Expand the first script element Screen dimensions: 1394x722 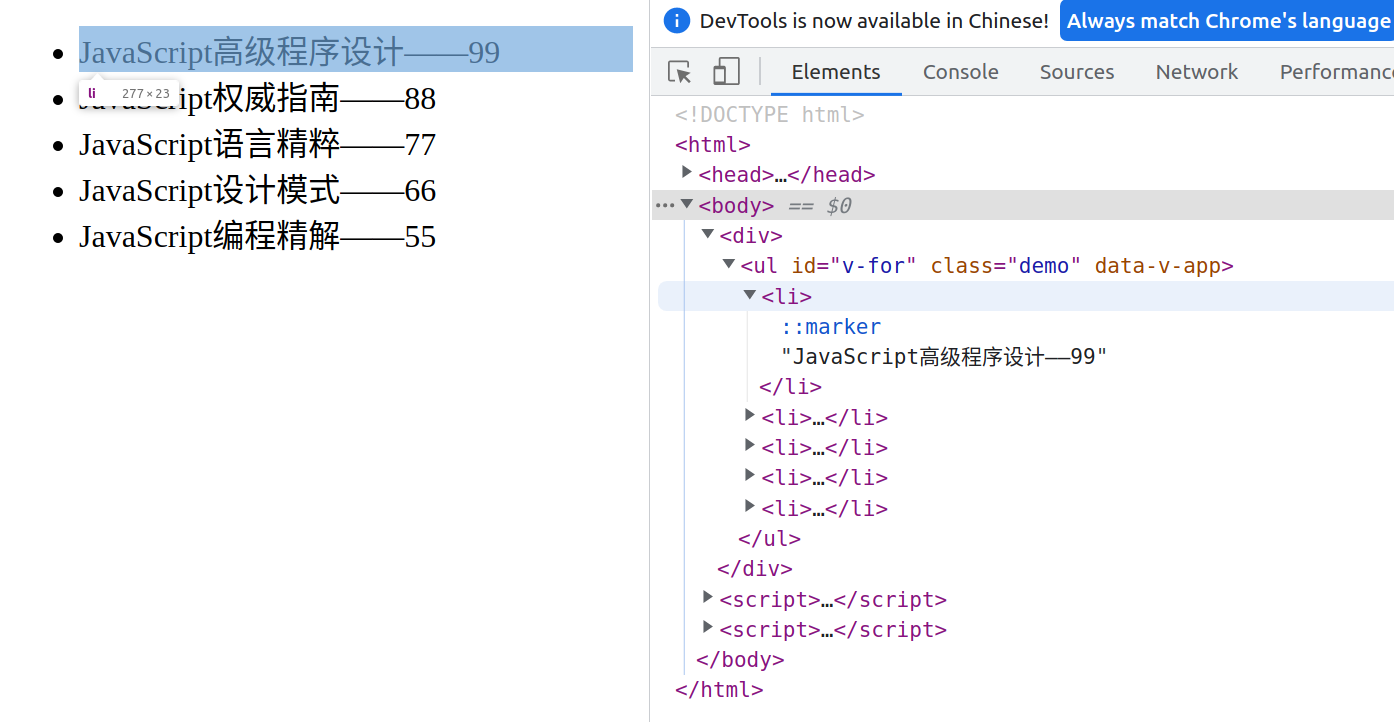[708, 597]
